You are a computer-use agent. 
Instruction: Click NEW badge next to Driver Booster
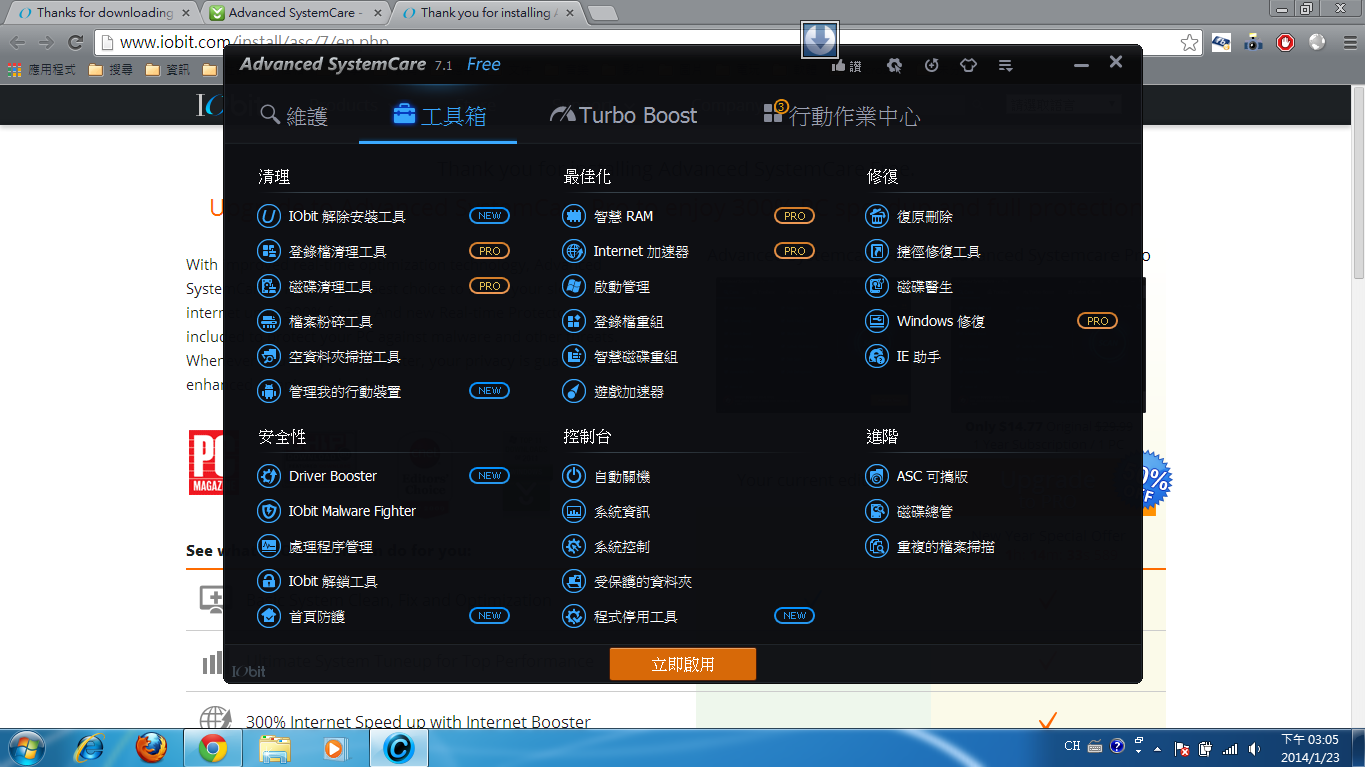489,476
